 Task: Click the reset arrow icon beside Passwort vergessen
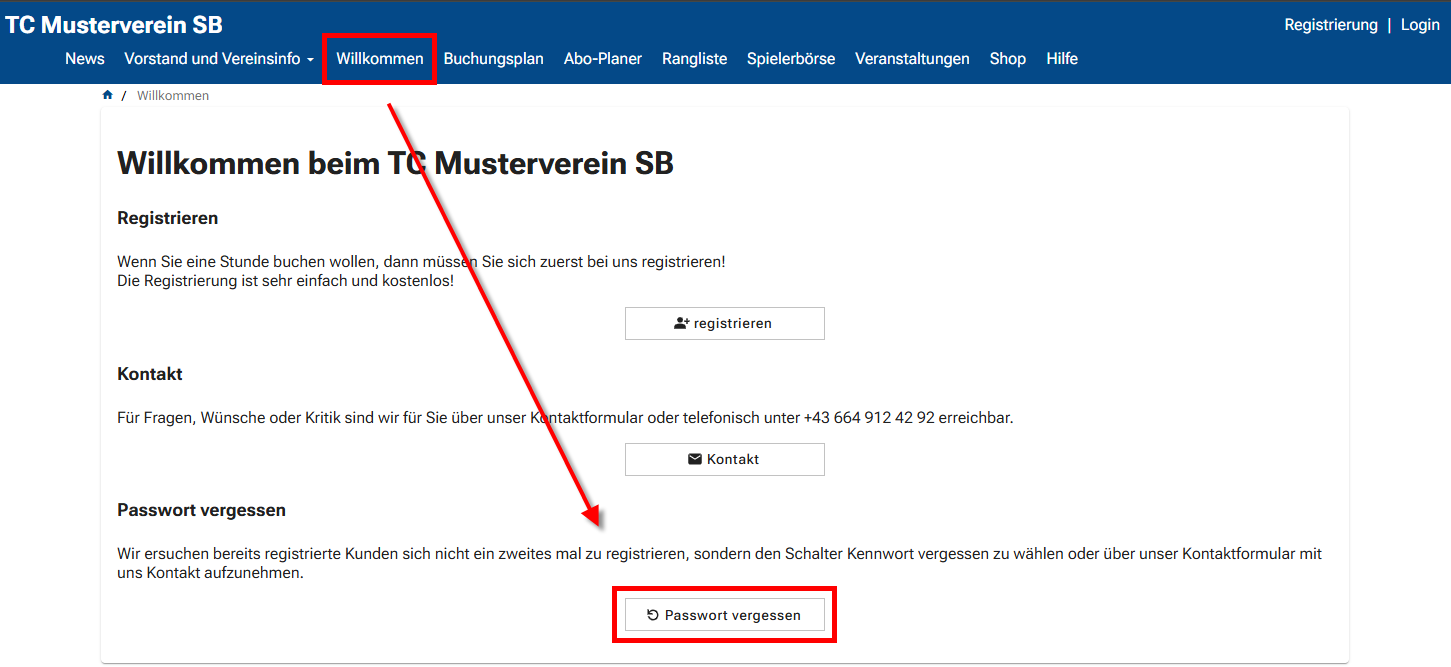click(x=653, y=615)
